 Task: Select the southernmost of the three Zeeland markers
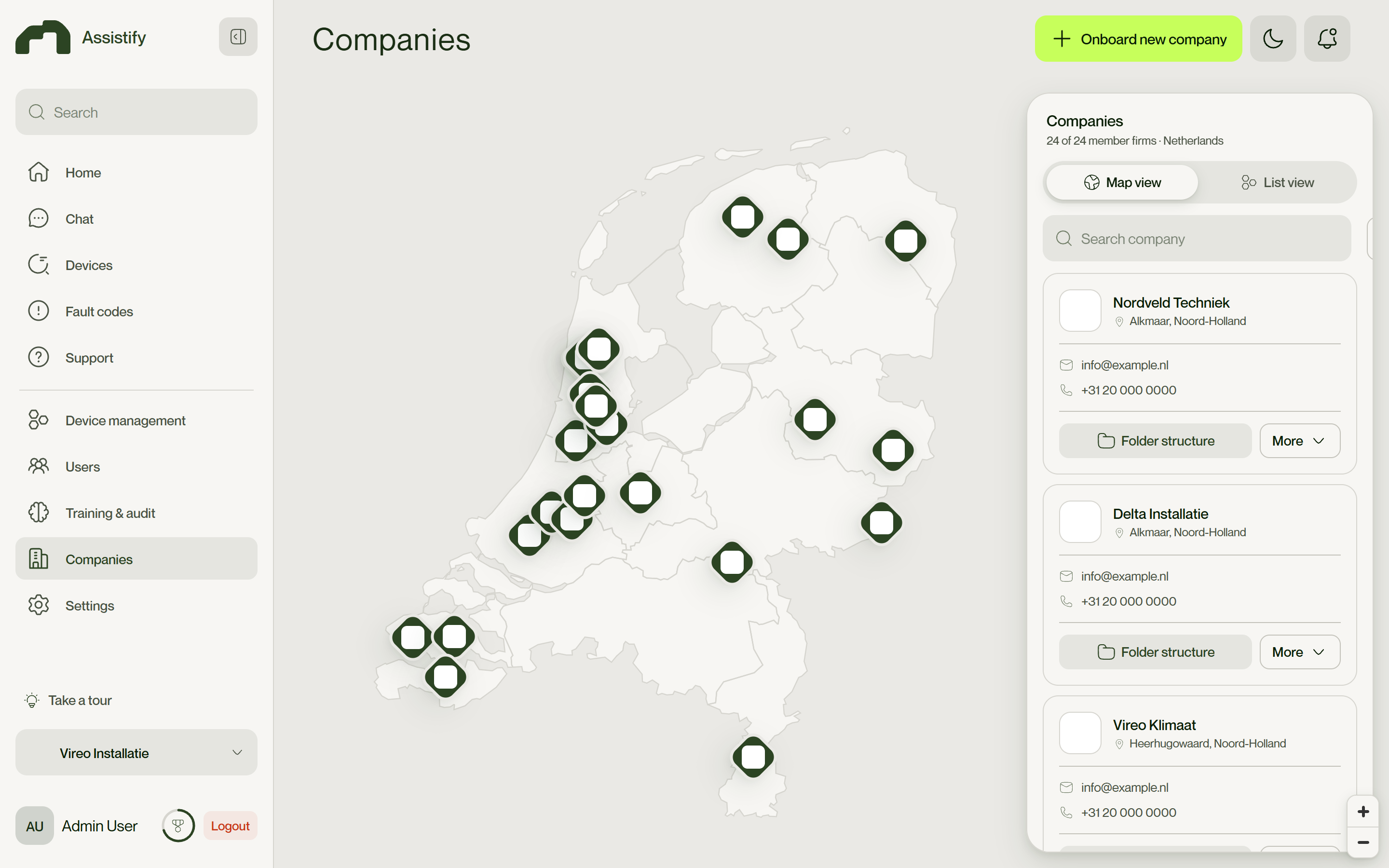tap(446, 678)
